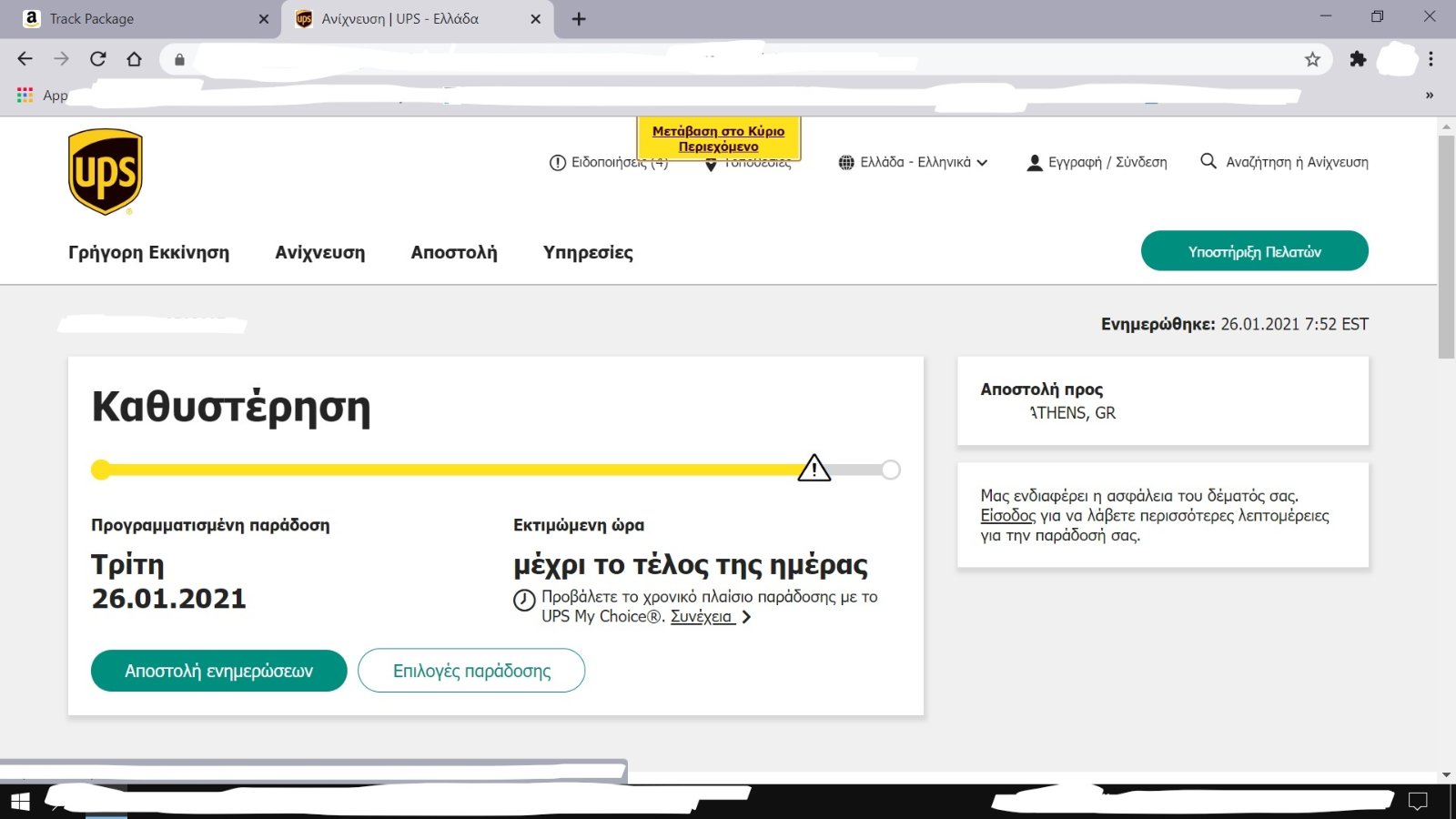1456x819 pixels.
Task: Go back with browser back arrow
Action: coord(25,59)
